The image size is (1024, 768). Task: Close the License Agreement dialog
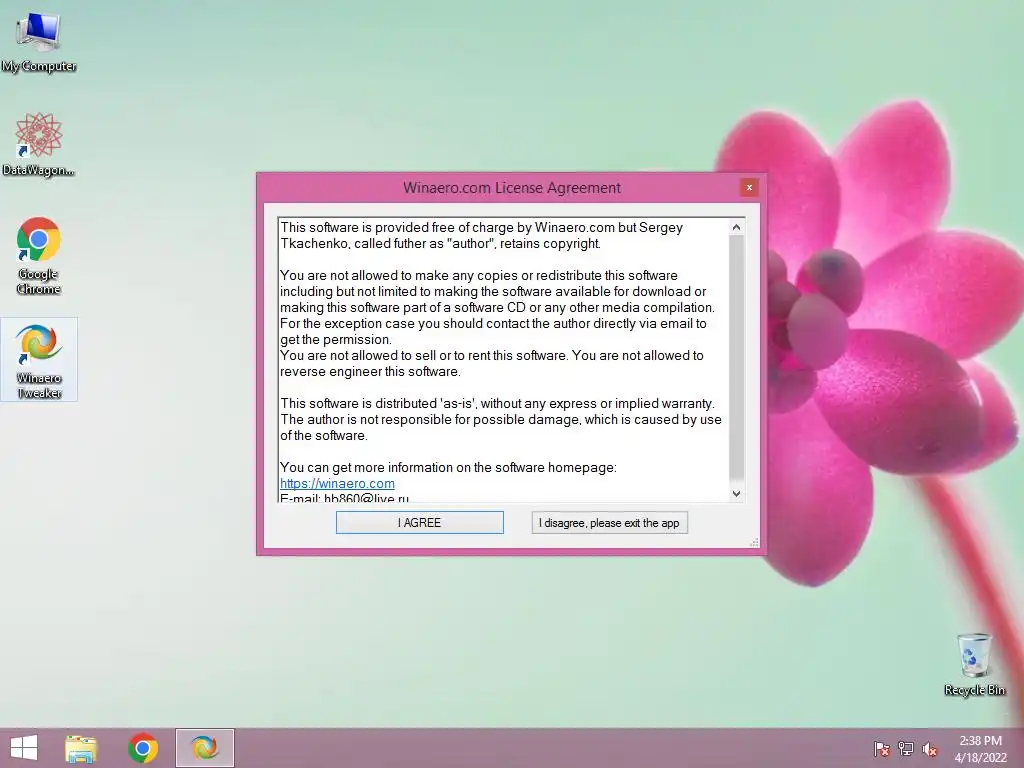(749, 187)
